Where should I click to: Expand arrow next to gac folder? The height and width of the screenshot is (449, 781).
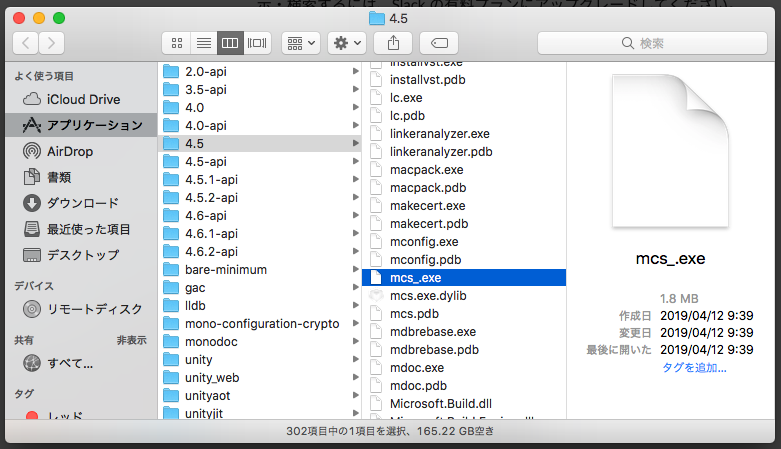[356, 288]
